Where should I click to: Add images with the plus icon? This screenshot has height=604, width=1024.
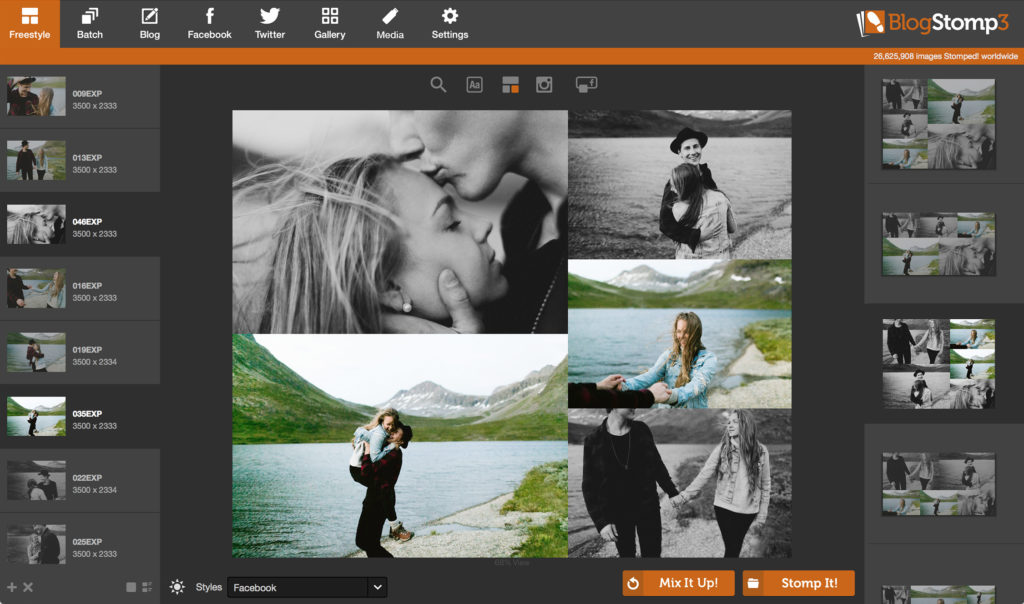12,587
